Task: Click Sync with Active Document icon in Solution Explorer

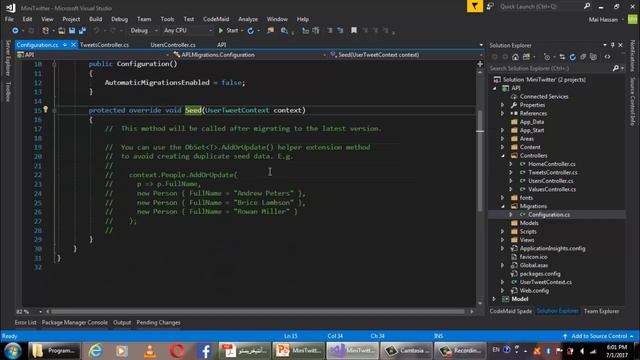Action: point(562,57)
